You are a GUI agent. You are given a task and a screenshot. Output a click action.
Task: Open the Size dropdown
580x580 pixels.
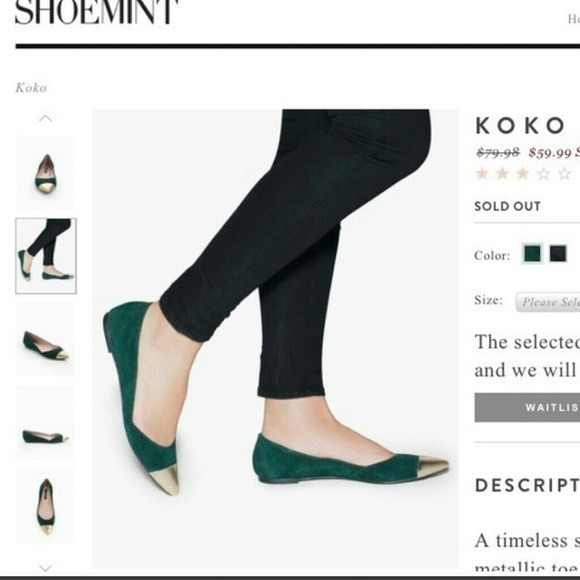[x=548, y=302]
